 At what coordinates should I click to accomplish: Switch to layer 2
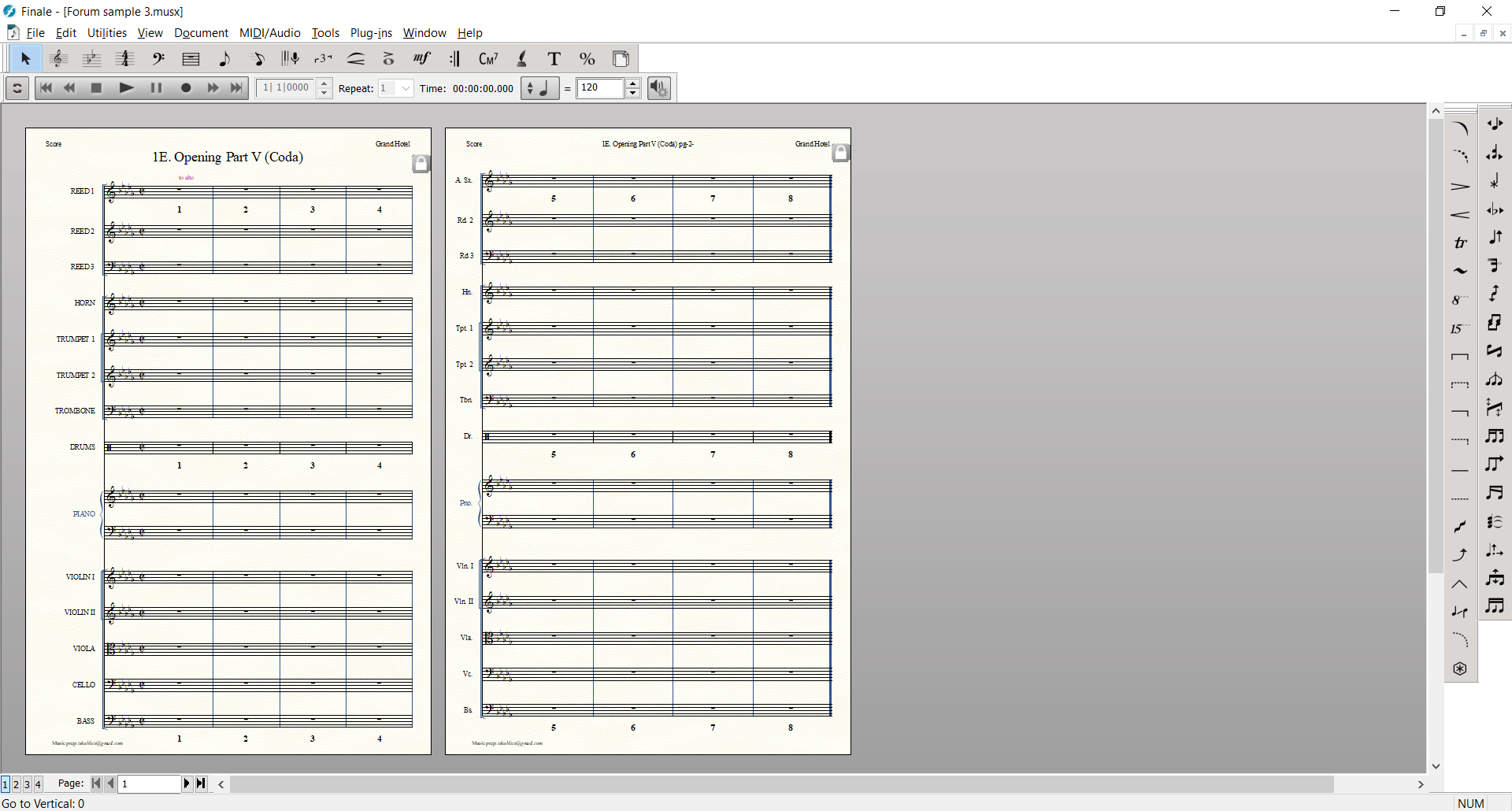(16, 784)
